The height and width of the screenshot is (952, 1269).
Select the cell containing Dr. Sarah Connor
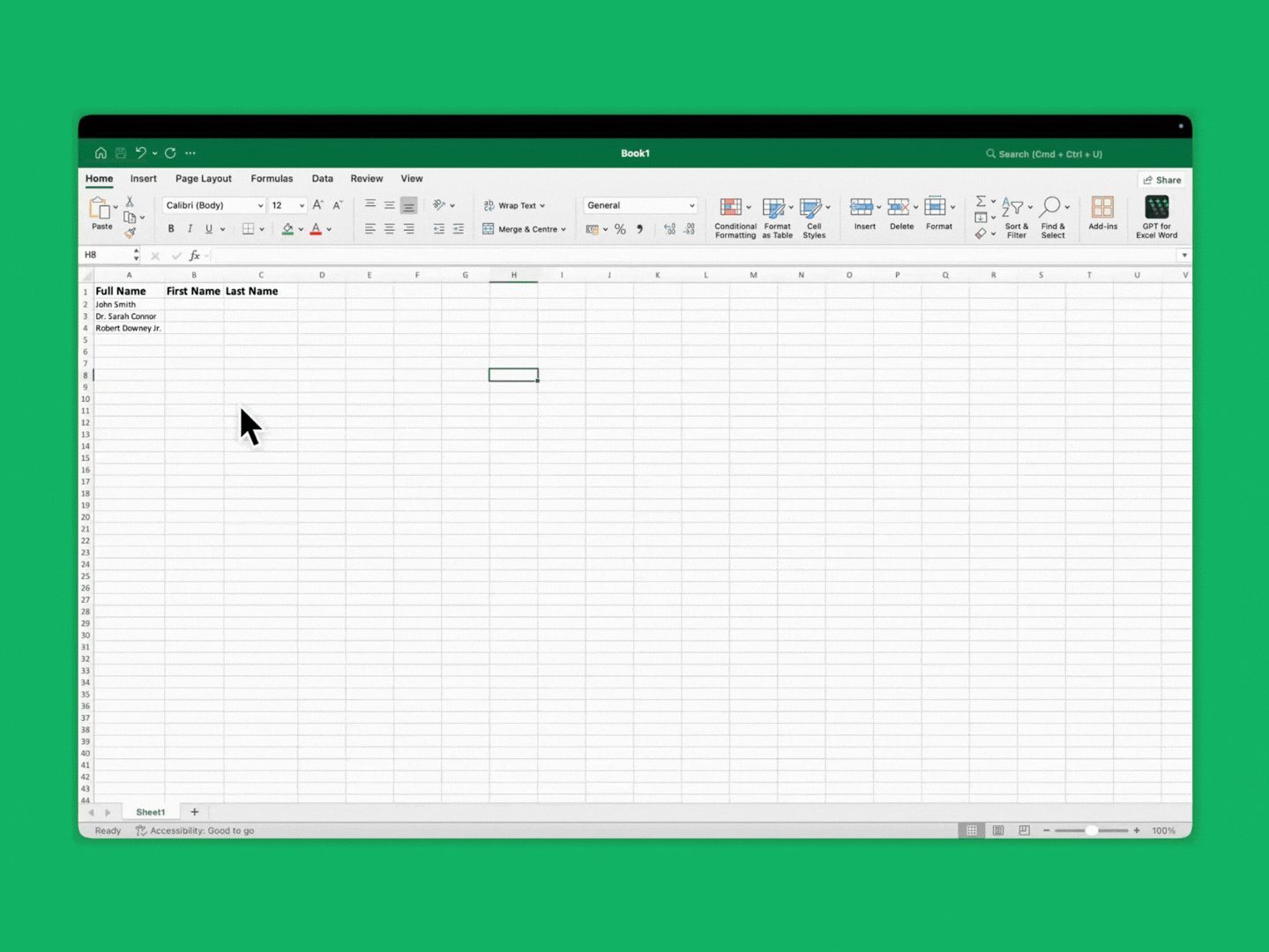(x=126, y=316)
